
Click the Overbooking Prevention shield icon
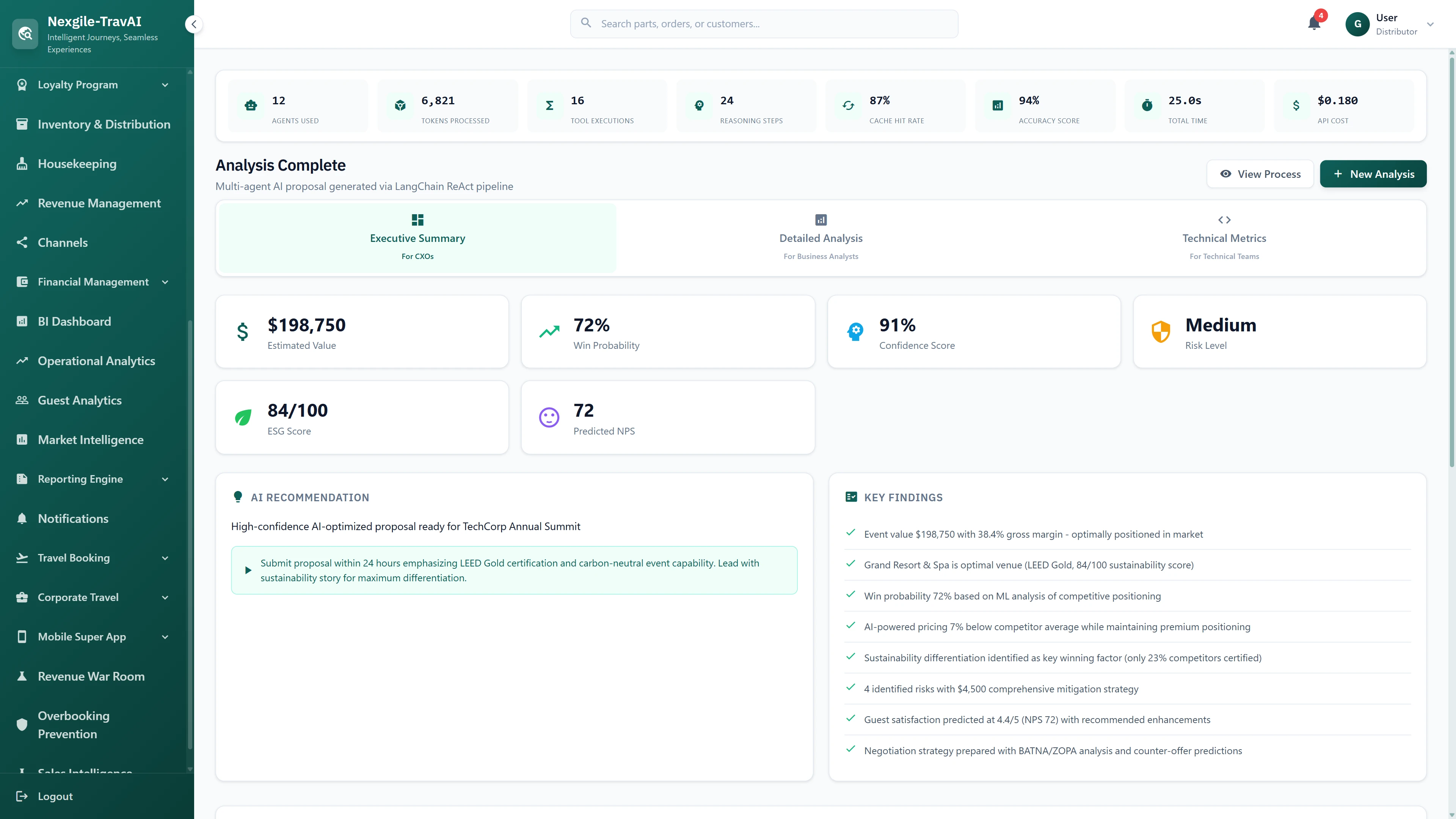point(22,725)
